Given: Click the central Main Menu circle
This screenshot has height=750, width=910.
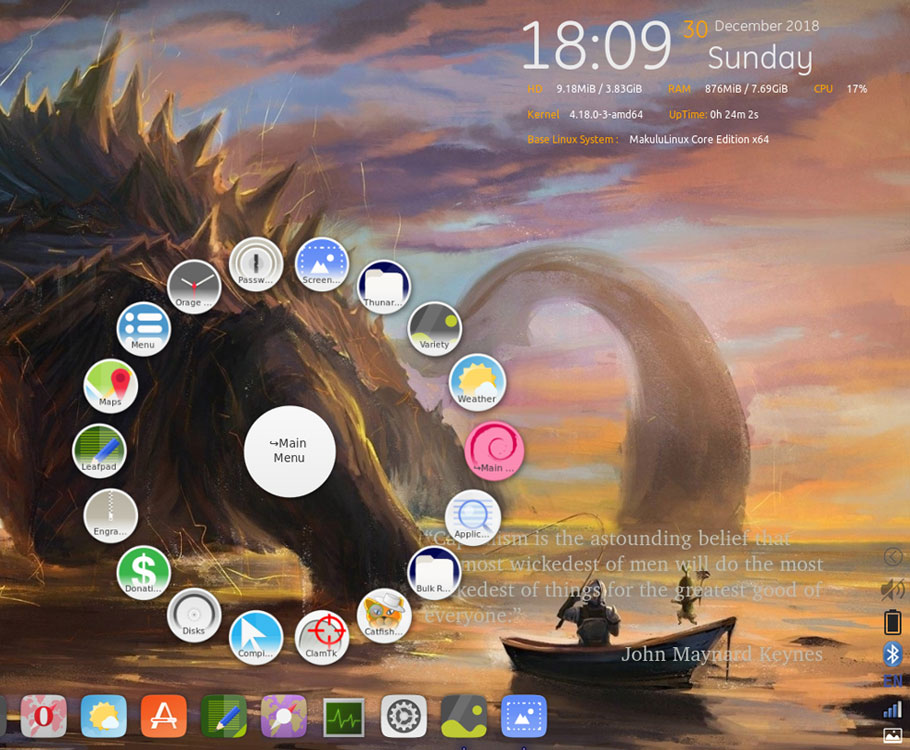Looking at the screenshot, I should tap(290, 451).
